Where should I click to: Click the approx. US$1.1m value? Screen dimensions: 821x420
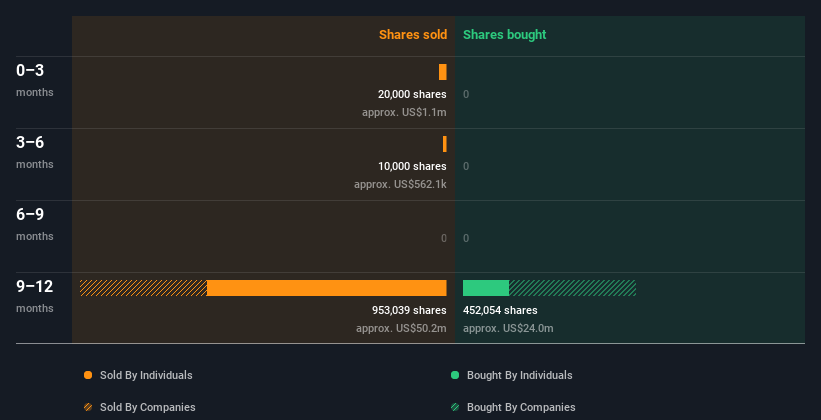[404, 112]
